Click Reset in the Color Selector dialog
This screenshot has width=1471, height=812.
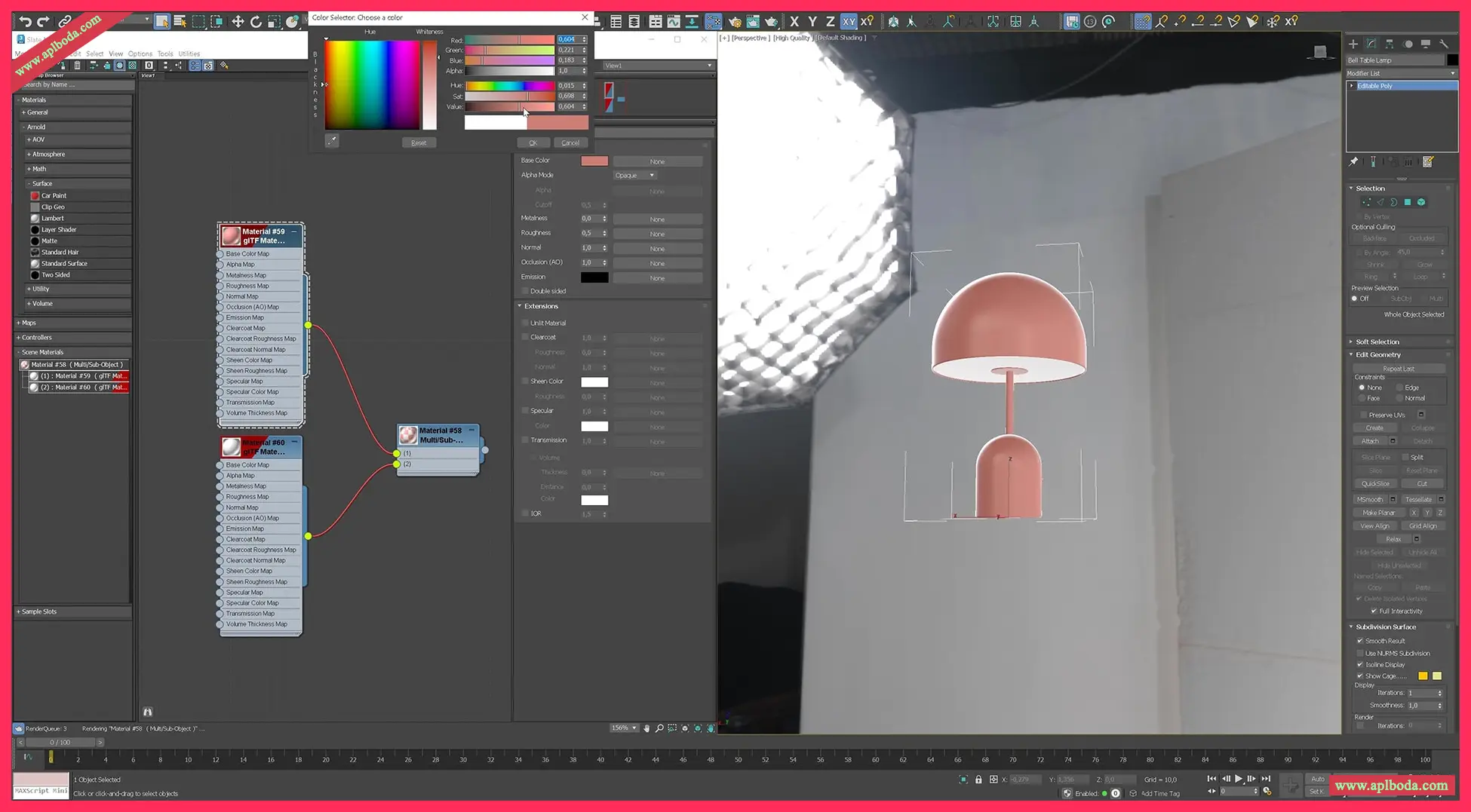pos(419,142)
